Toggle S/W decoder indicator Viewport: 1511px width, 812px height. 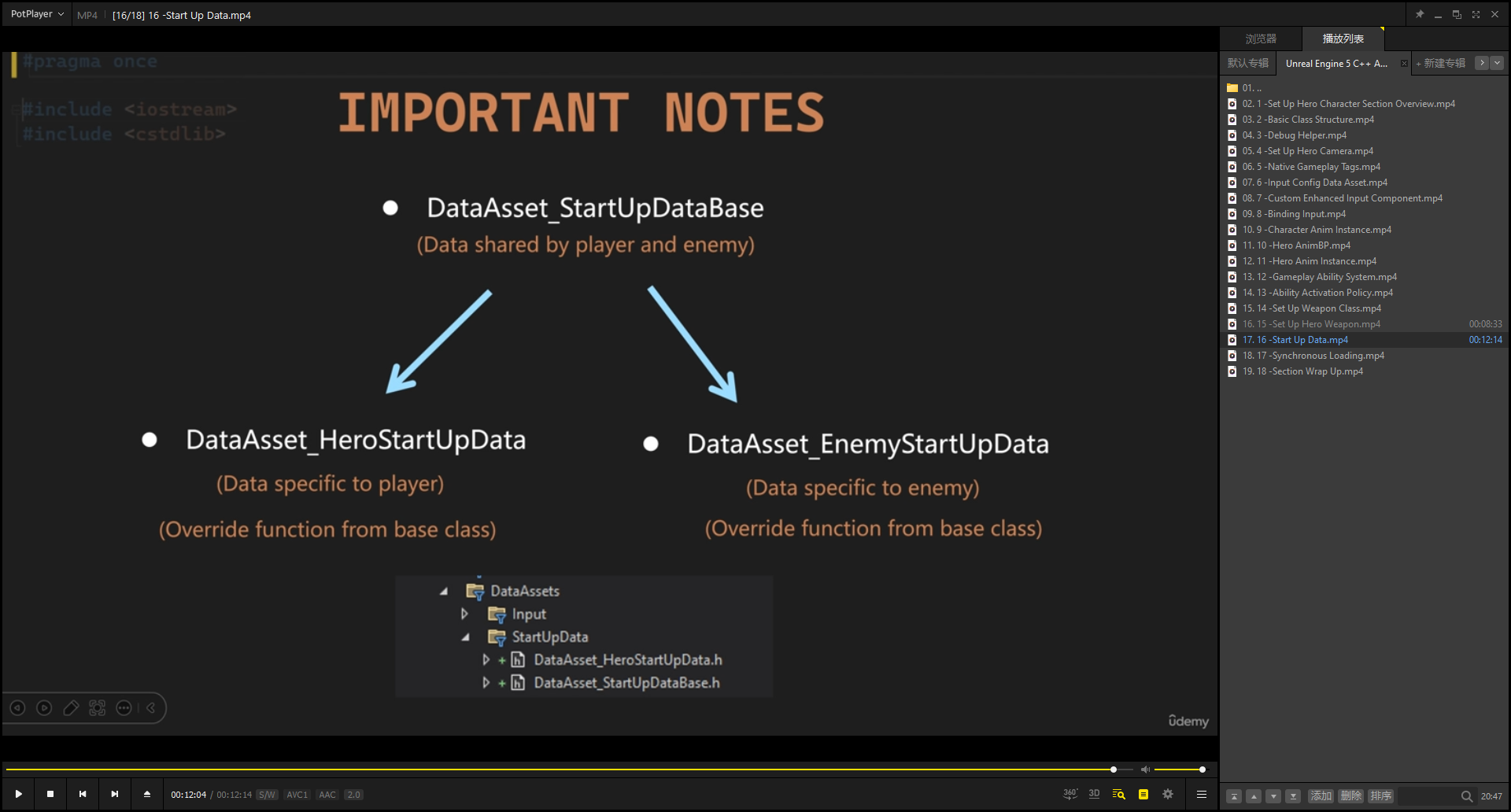267,795
